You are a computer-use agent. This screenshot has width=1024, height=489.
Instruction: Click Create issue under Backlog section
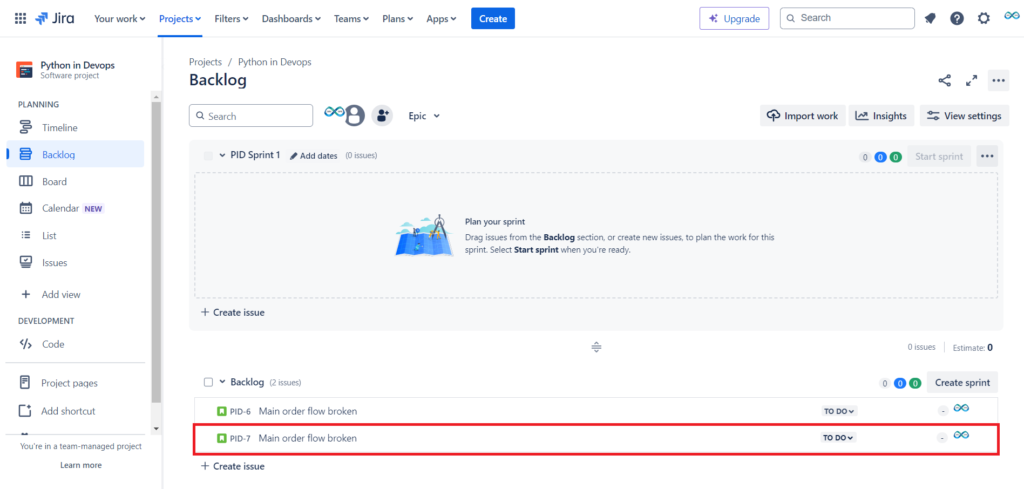pyautogui.click(x=232, y=466)
